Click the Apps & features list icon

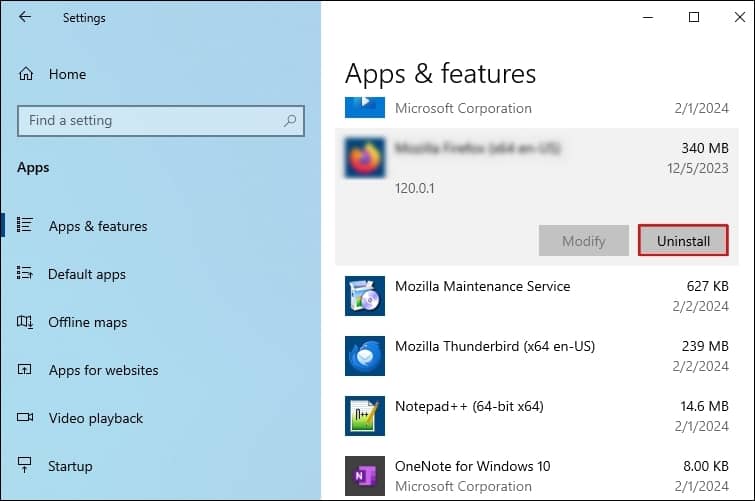[x=25, y=225]
